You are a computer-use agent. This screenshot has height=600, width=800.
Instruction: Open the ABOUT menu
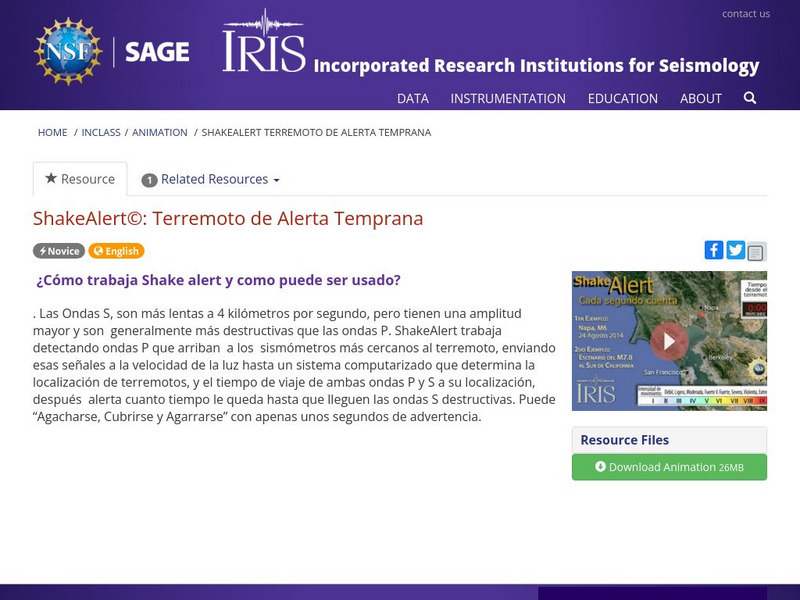point(701,98)
